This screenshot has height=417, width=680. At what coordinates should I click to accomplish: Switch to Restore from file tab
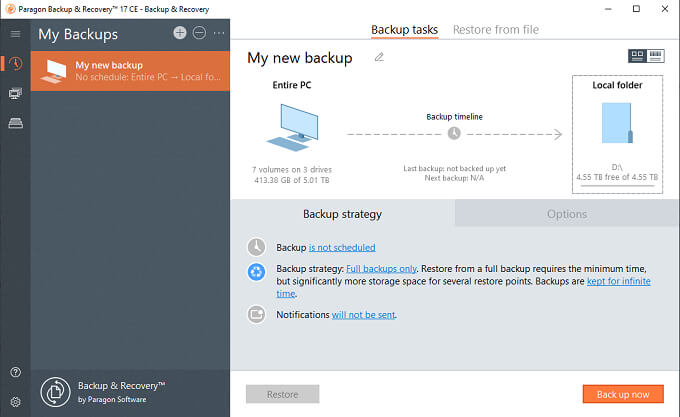coord(496,30)
